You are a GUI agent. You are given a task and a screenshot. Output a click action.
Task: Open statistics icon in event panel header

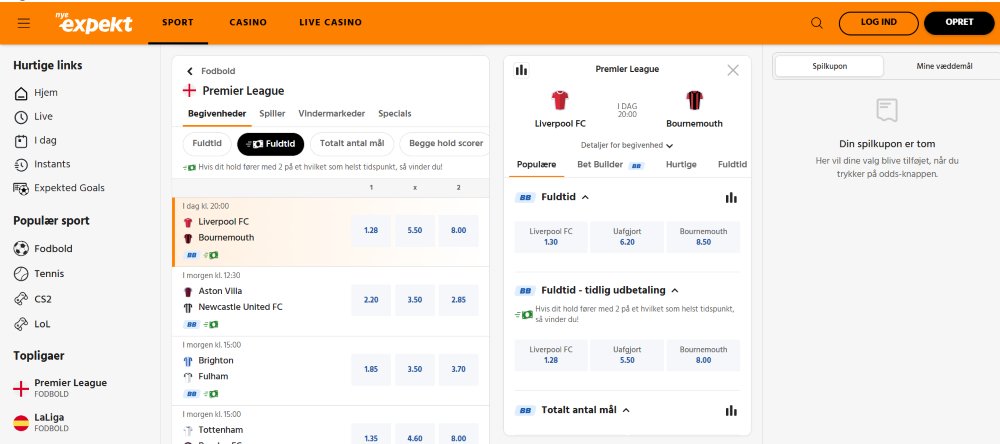[x=522, y=70]
